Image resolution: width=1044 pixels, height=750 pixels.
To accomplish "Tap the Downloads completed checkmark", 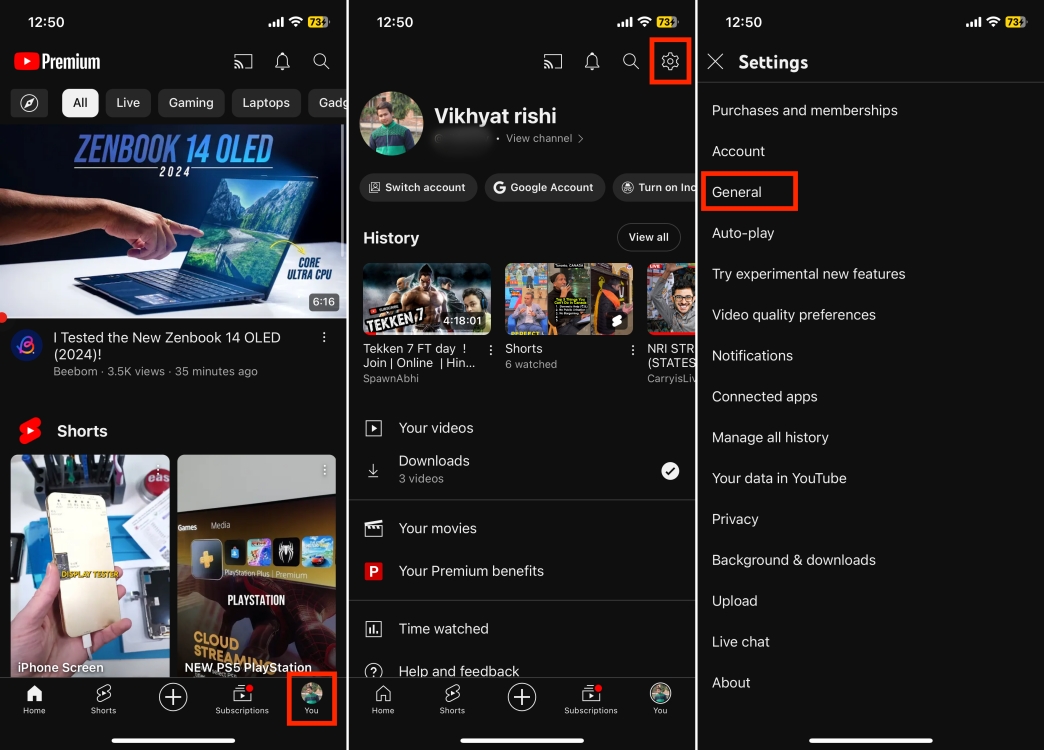I will pyautogui.click(x=670, y=470).
